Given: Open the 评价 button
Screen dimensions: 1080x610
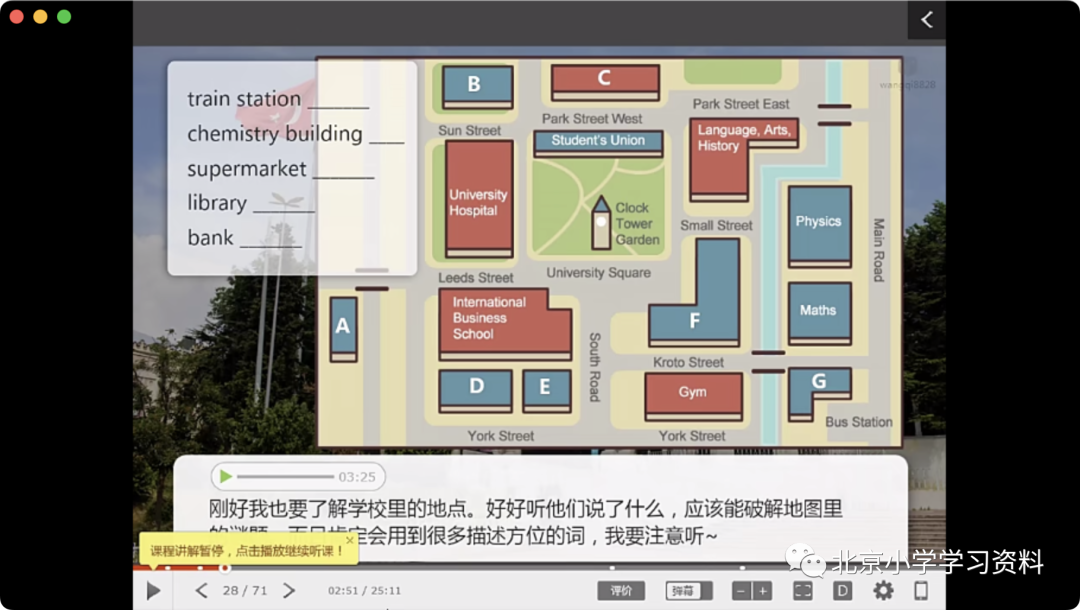Looking at the screenshot, I should (x=621, y=591).
